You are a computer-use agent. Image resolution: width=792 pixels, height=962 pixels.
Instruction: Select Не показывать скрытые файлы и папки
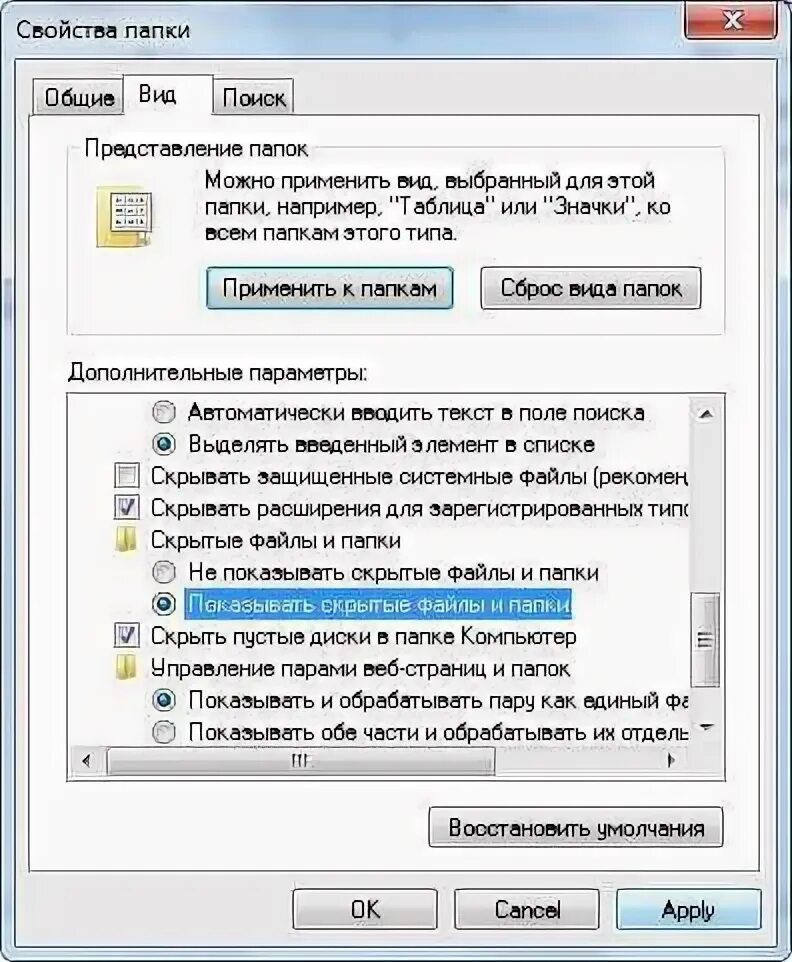click(164, 572)
